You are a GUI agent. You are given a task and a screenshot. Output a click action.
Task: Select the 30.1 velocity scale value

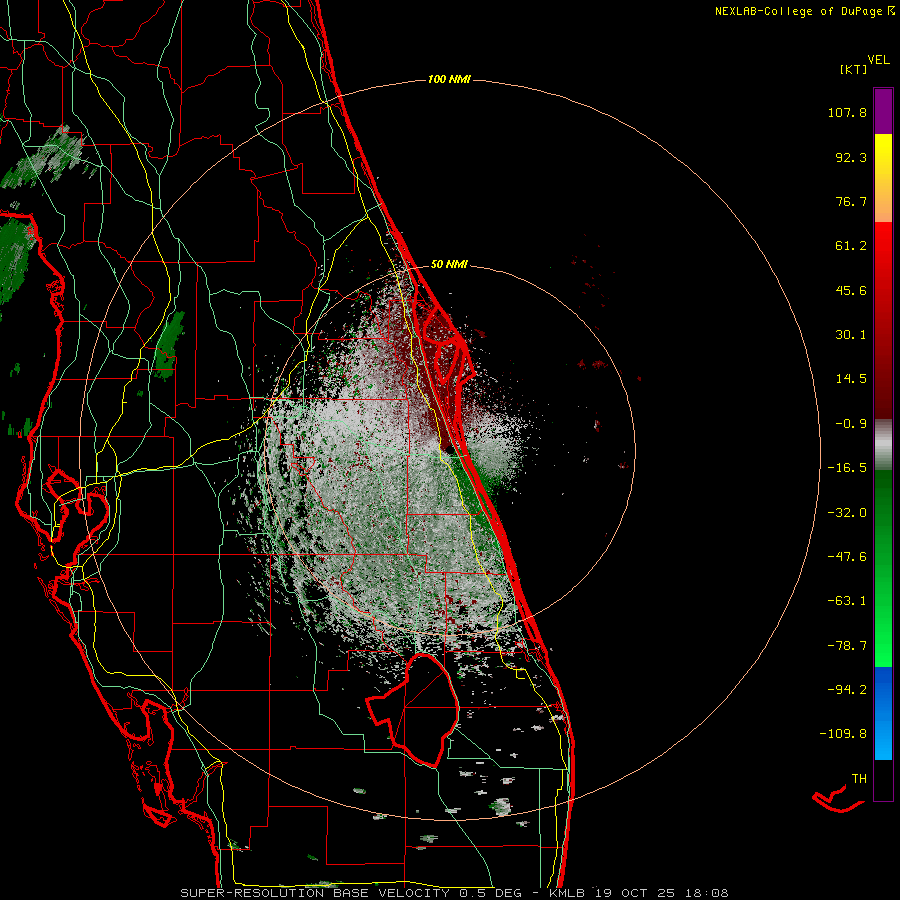[851, 335]
